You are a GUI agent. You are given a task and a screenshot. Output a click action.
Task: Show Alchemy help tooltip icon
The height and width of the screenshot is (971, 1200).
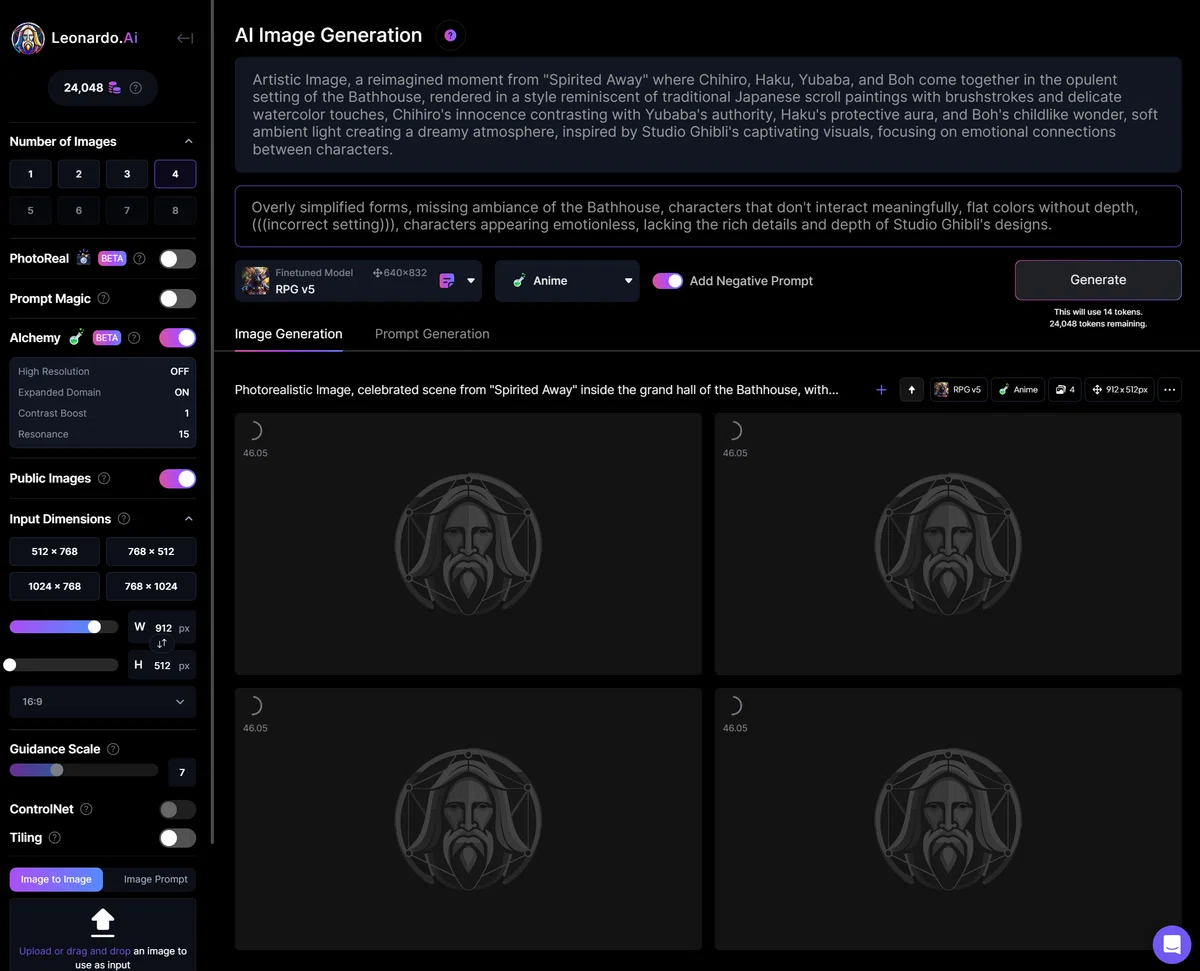(x=134, y=338)
